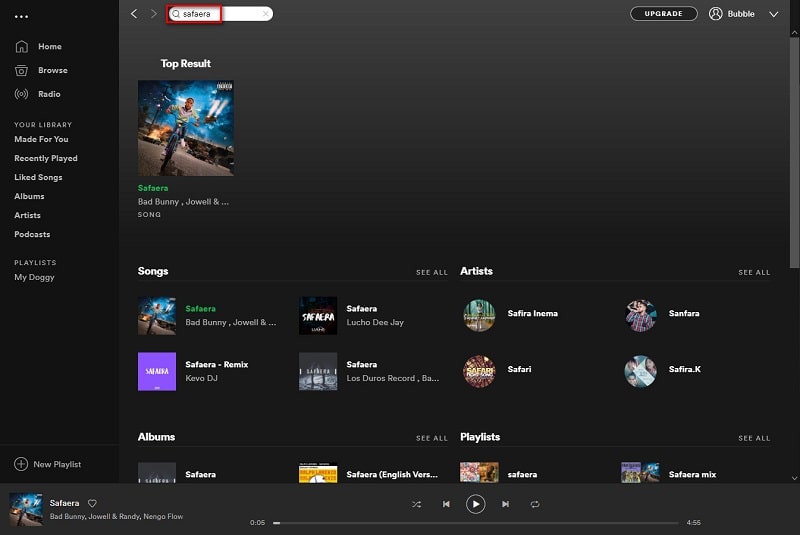Seek in the playback progress bar
The height and width of the screenshot is (535, 800).
point(476,523)
